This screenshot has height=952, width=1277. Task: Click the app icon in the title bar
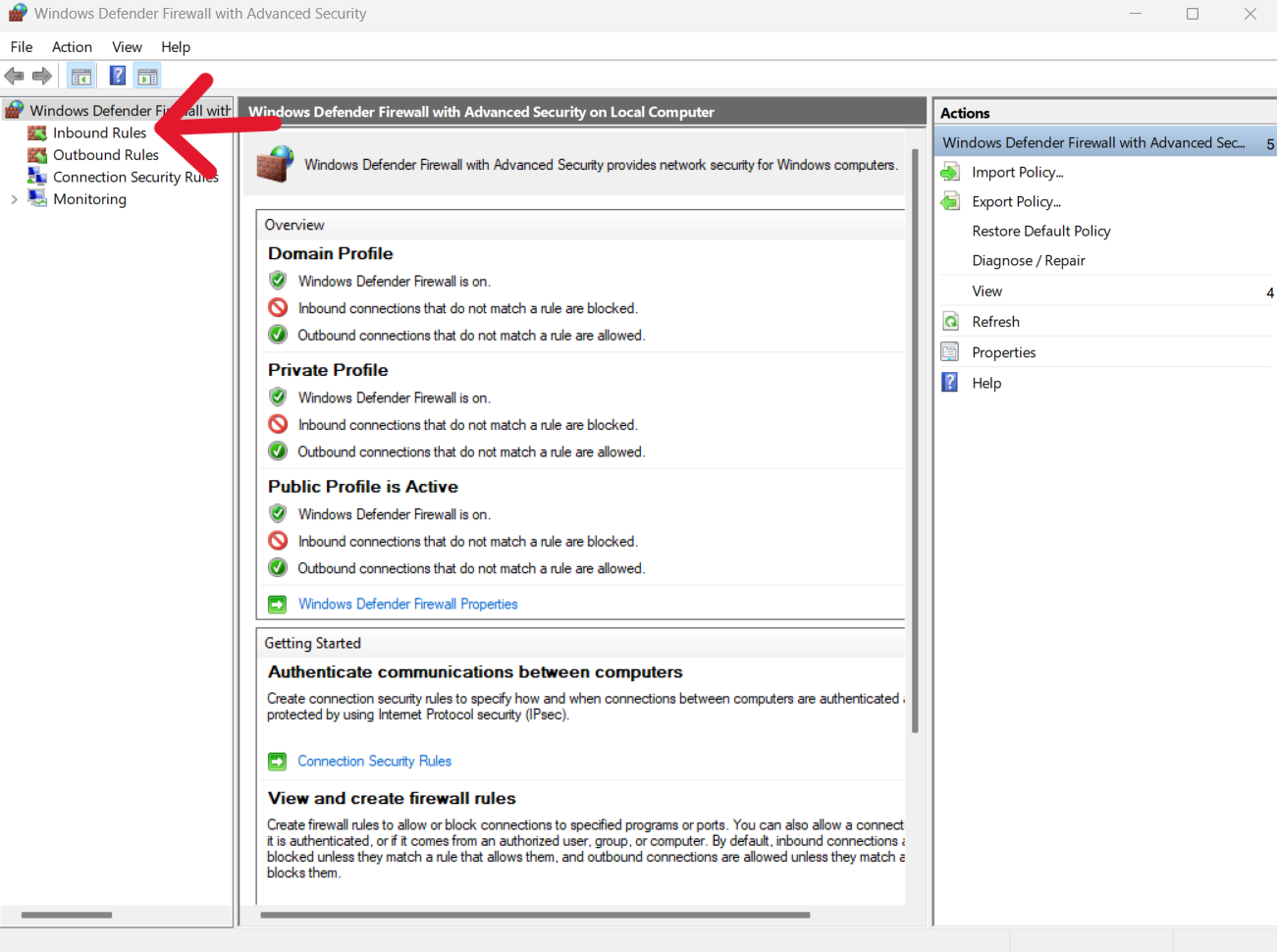coord(18,14)
